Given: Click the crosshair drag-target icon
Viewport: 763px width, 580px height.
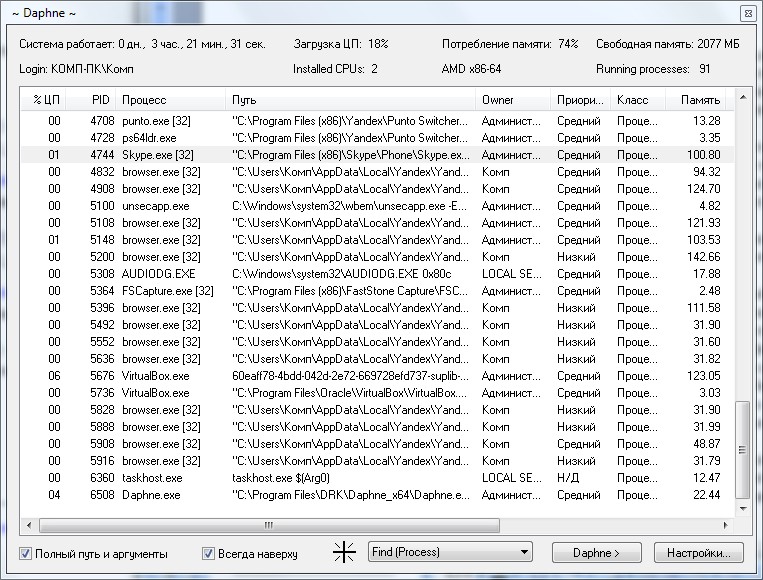Looking at the screenshot, I should (x=344, y=552).
